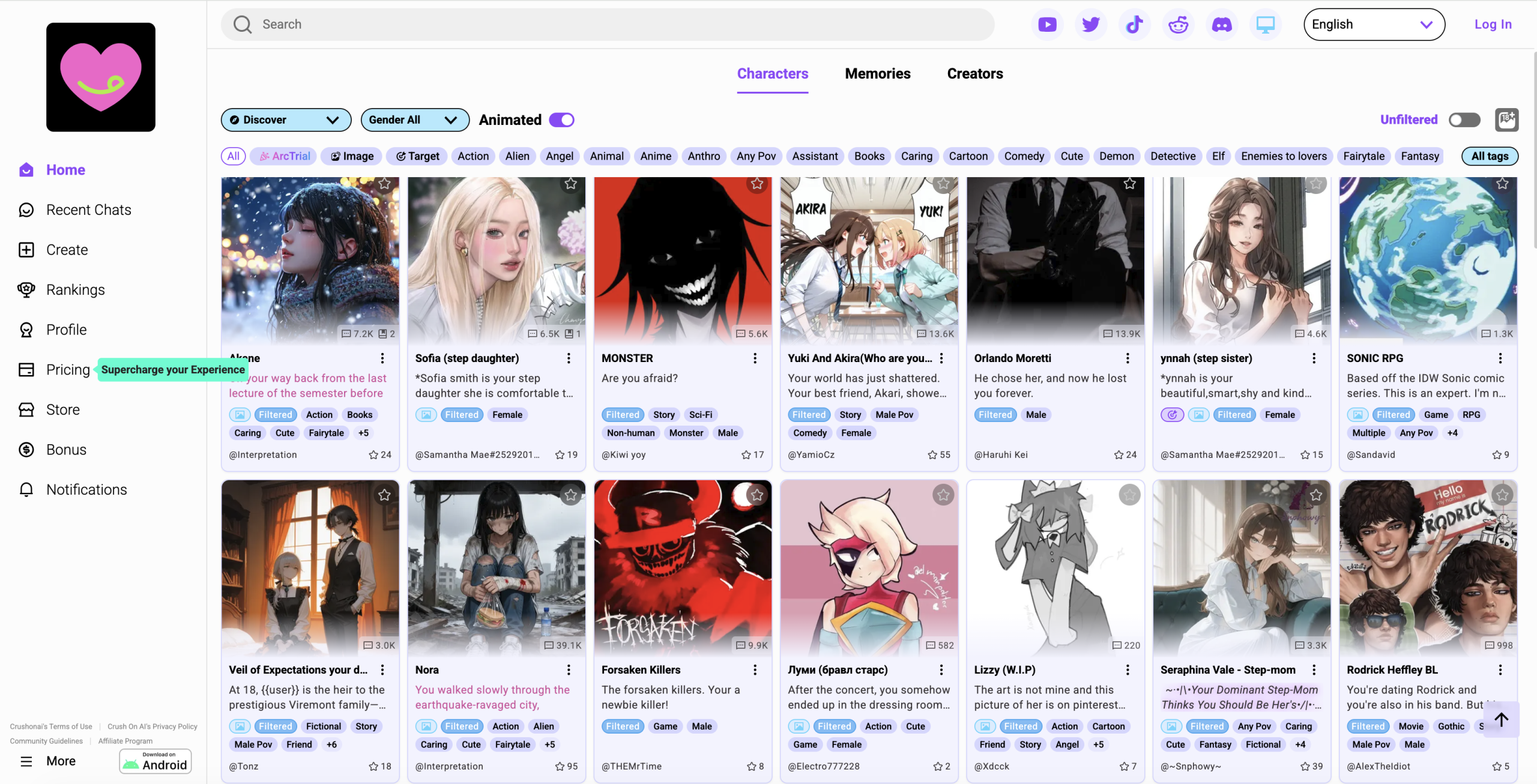Favorite the Sofia (step daughter) card star
Viewport: 1537px width, 784px height.
coord(570,184)
